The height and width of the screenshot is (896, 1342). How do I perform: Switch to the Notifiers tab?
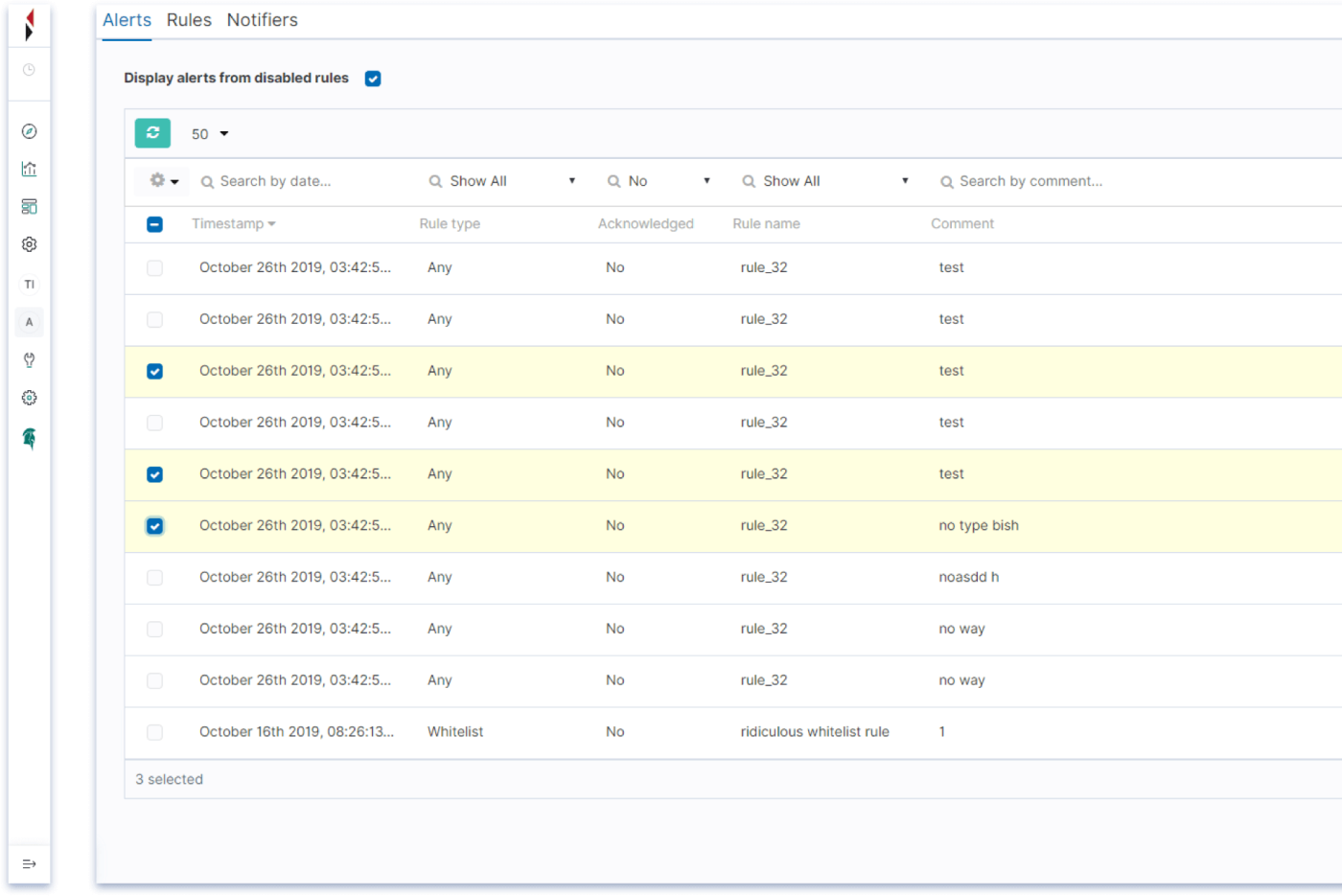click(x=262, y=20)
